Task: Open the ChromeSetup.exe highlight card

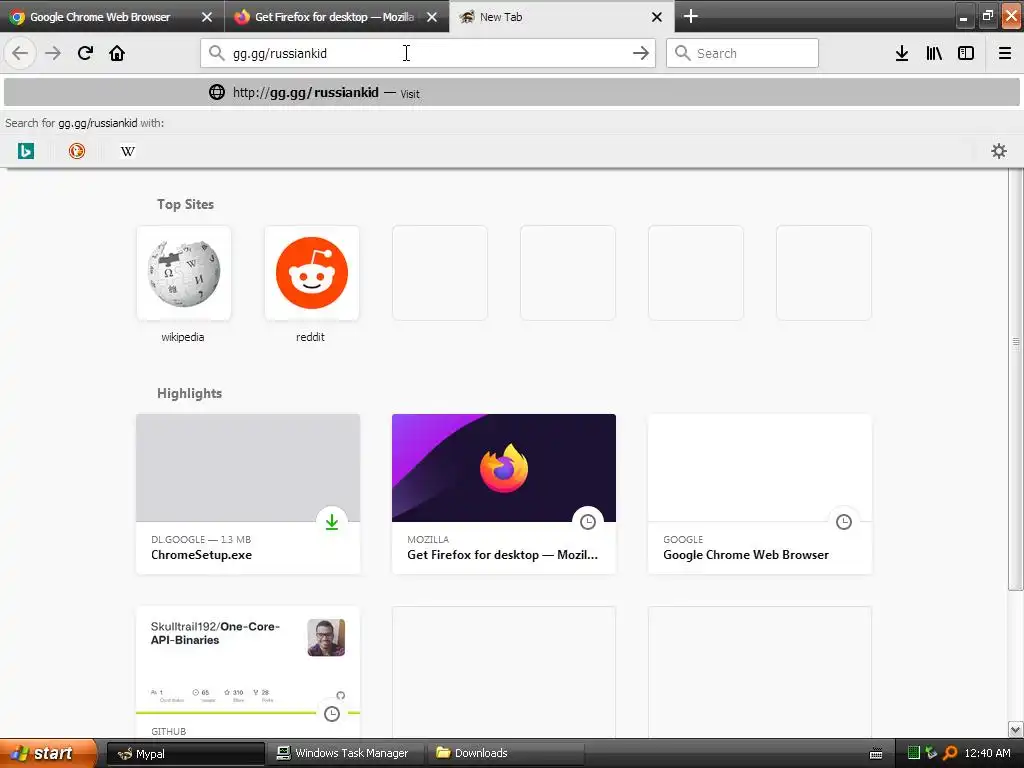Action: pos(248,494)
